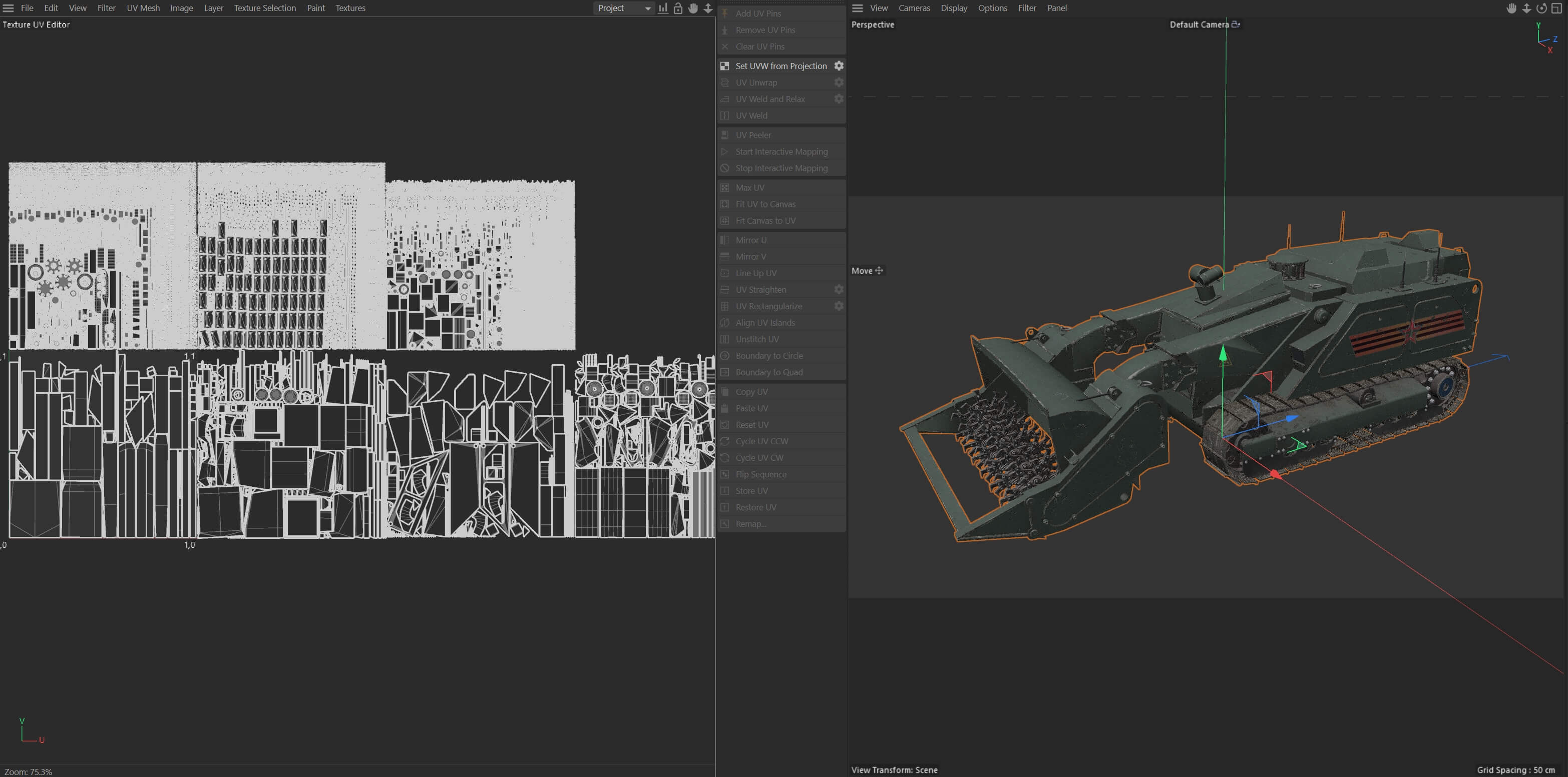
Task: Toggle the unlock padlock in UV editor
Action: 677,8
